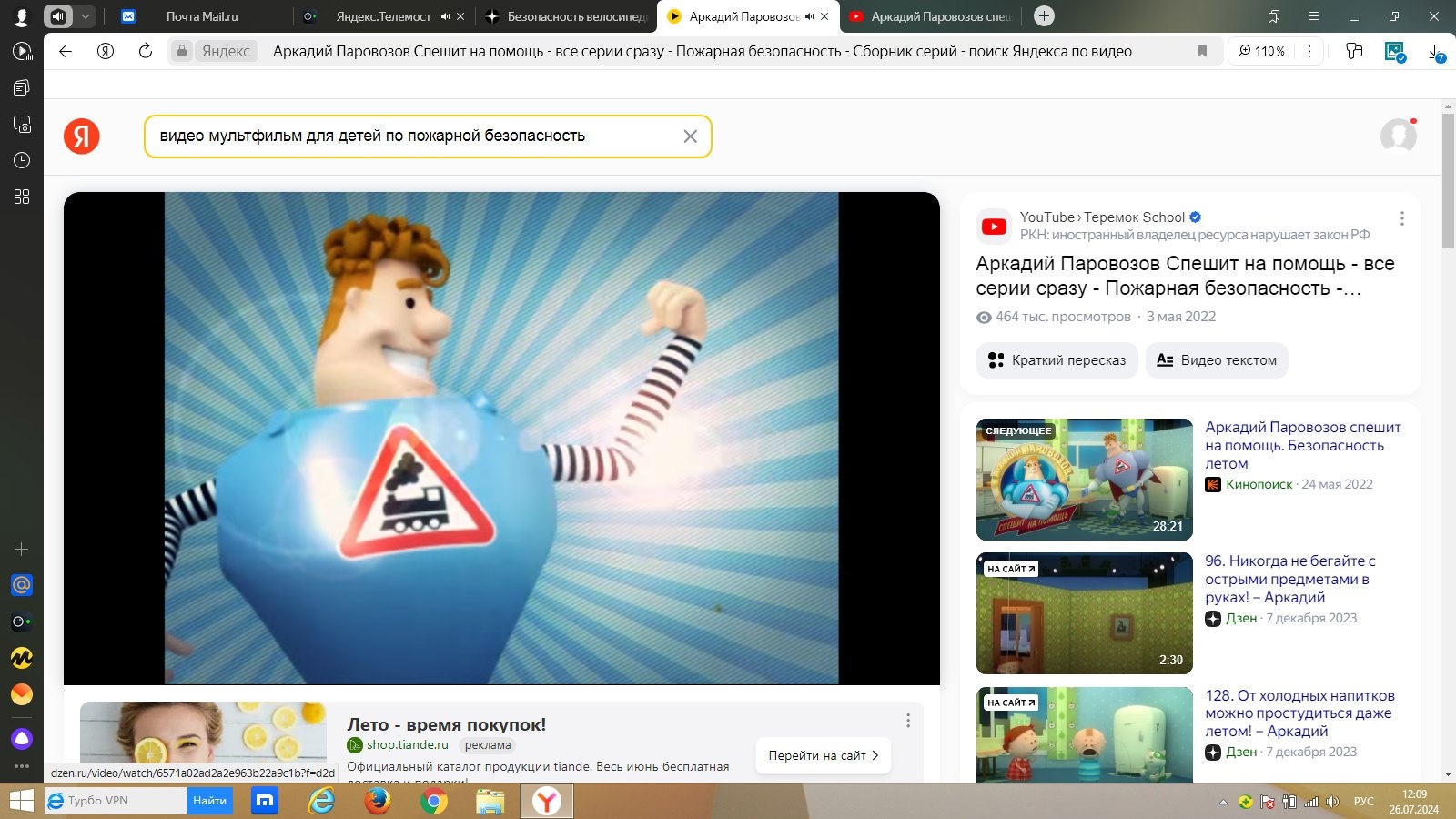Switch to the YouTube Аркадий Паровозов tab

coord(930,15)
